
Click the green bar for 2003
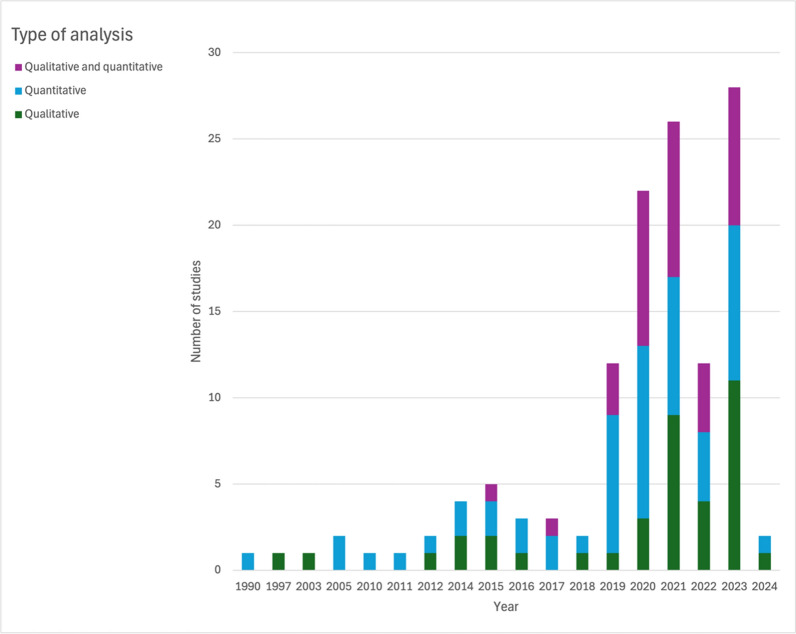[x=308, y=561]
